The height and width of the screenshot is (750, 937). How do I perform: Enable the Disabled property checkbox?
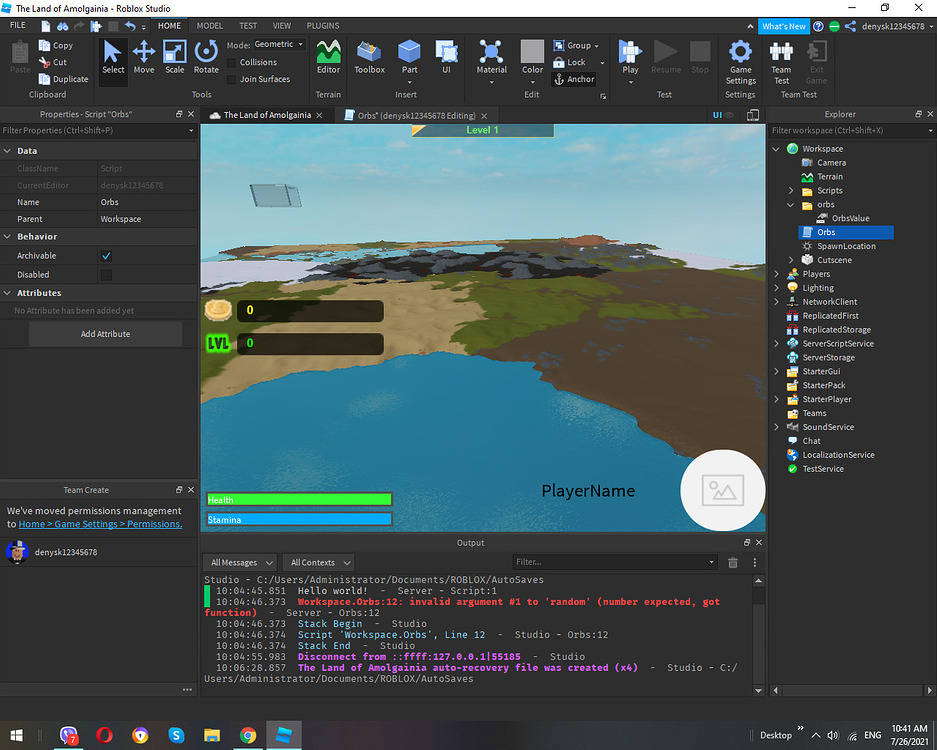tap(106, 275)
